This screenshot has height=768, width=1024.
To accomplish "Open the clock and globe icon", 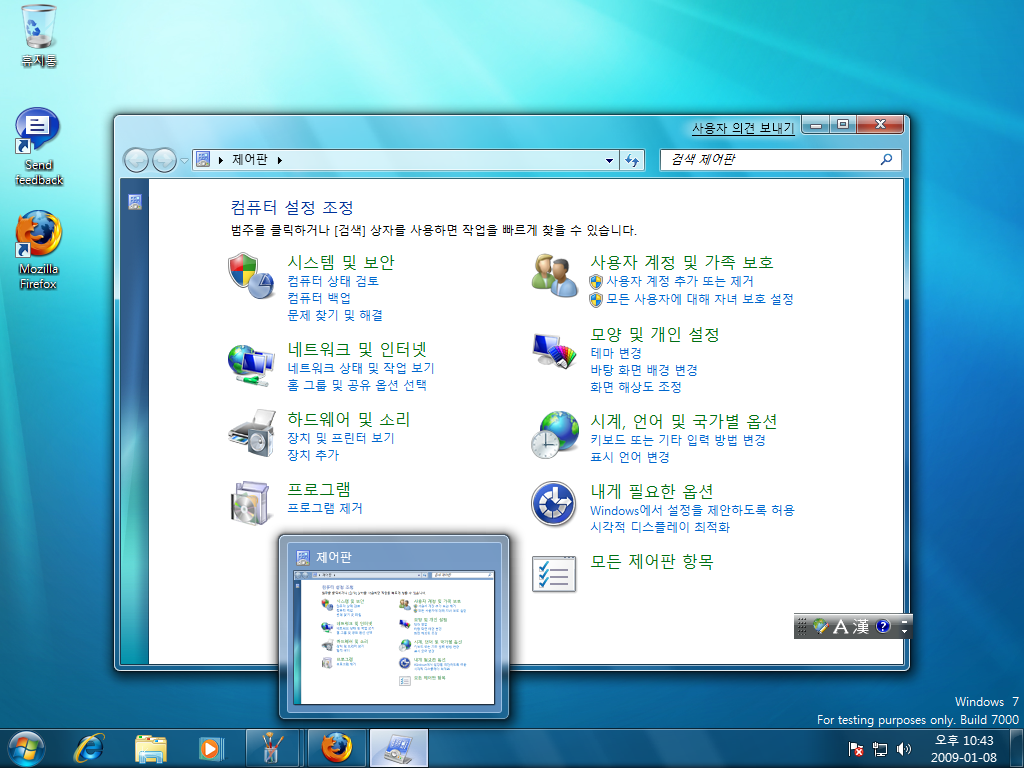I will pyautogui.click(x=554, y=435).
